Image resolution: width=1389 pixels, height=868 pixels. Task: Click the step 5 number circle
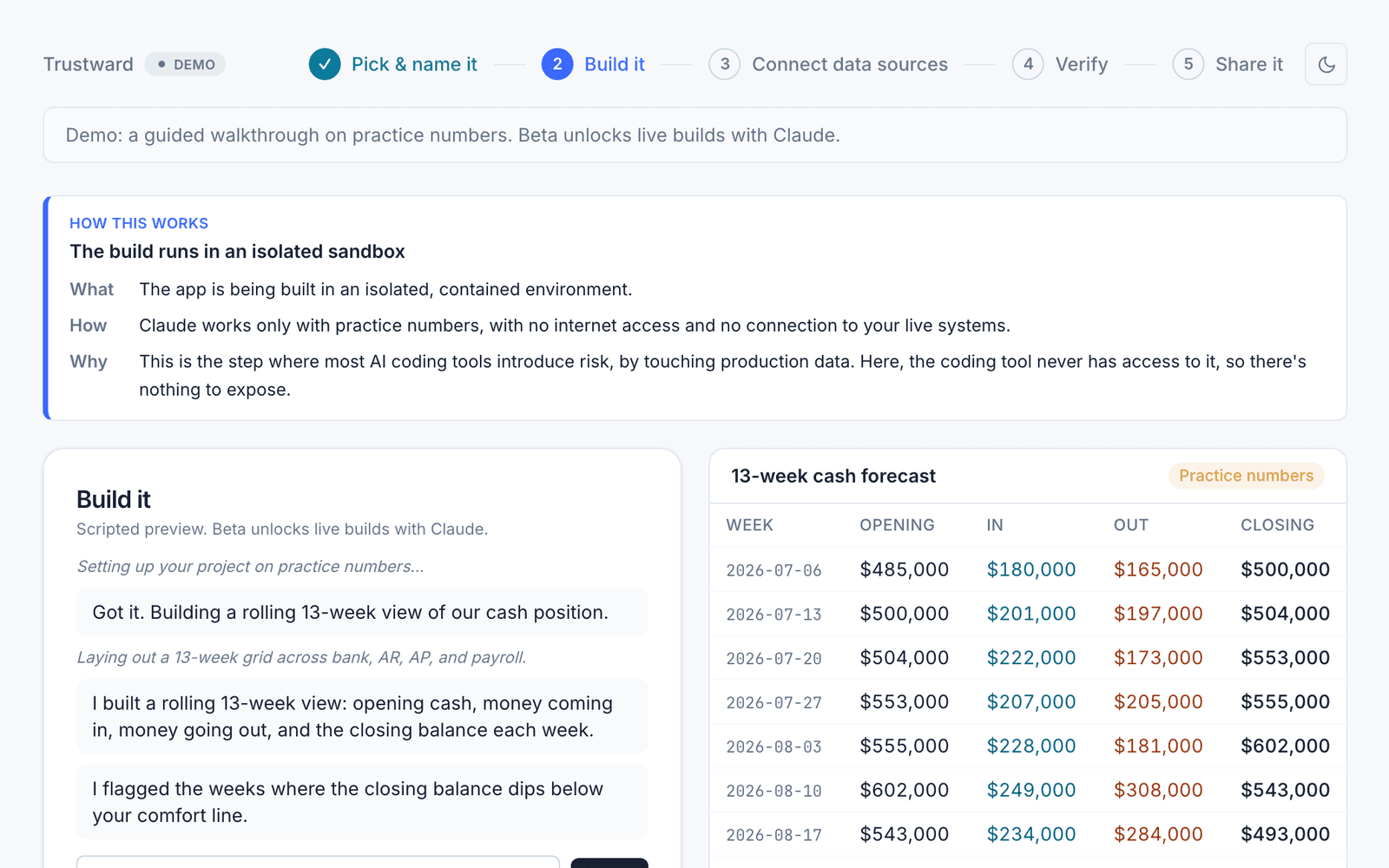coord(1188,64)
